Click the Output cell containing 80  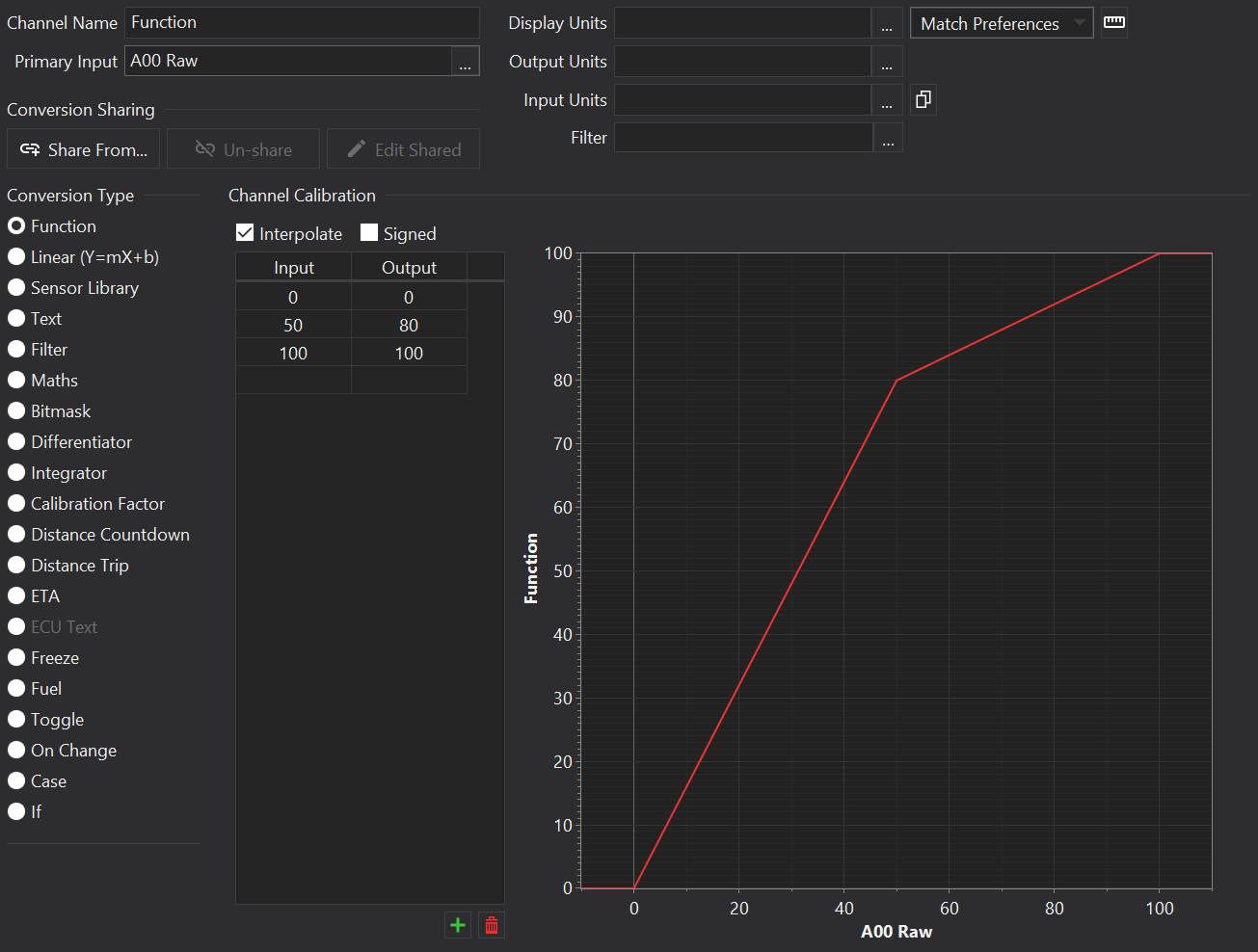tap(409, 326)
